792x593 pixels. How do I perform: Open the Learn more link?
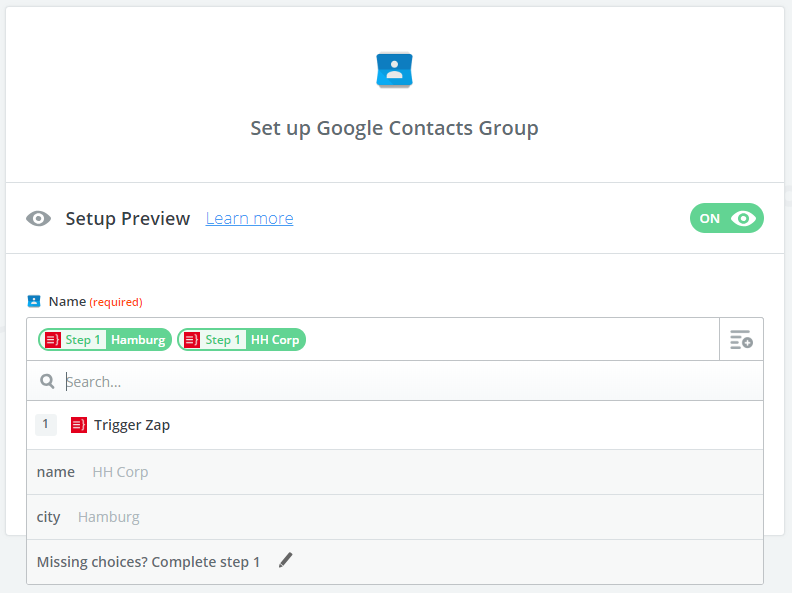coord(249,219)
